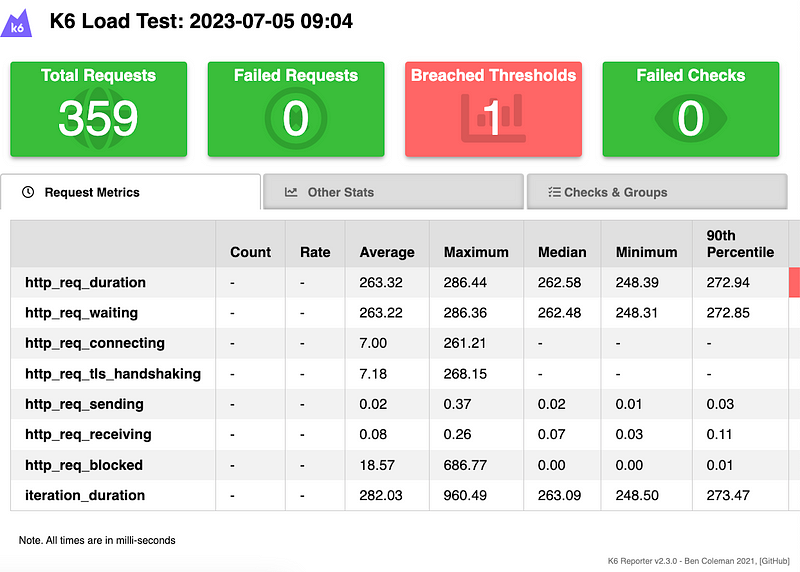Click the Maximum column header
The image size is (800, 572).
tap(476, 252)
